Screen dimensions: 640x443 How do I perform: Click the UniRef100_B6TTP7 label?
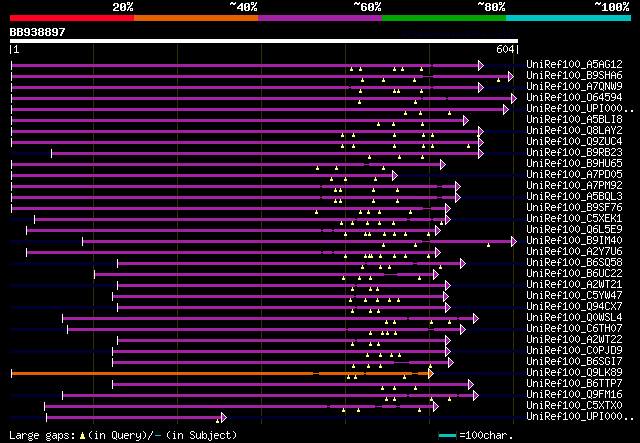click(x=574, y=384)
